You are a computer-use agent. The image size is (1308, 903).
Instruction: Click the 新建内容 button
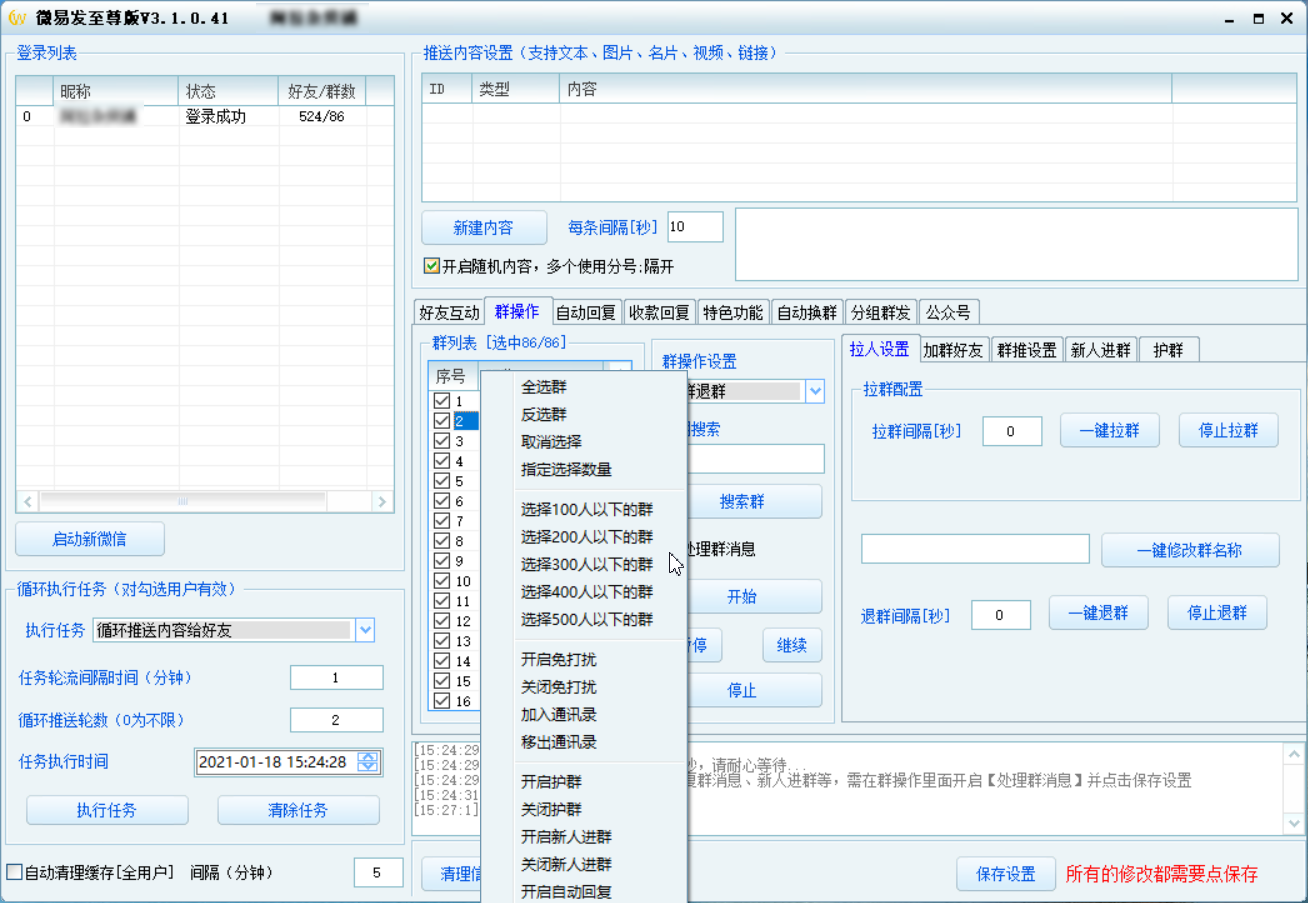[x=484, y=228]
